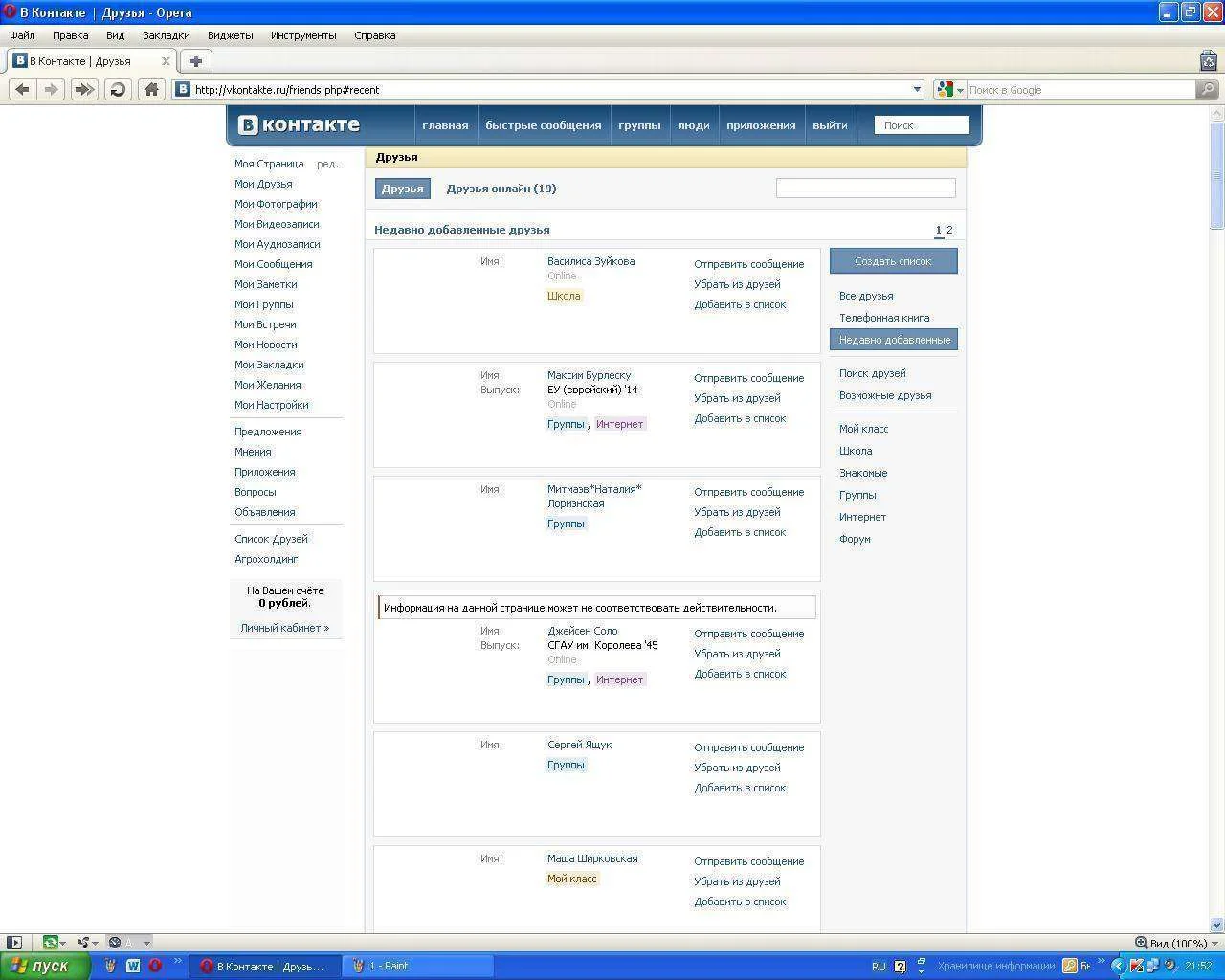Click the Opera Link sync icon in status bar

tap(50, 943)
